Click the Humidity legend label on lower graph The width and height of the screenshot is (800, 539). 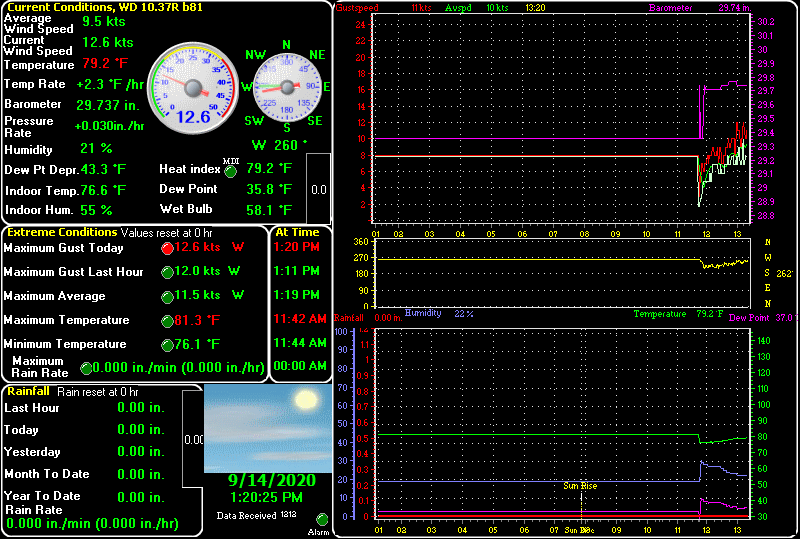tap(423, 313)
